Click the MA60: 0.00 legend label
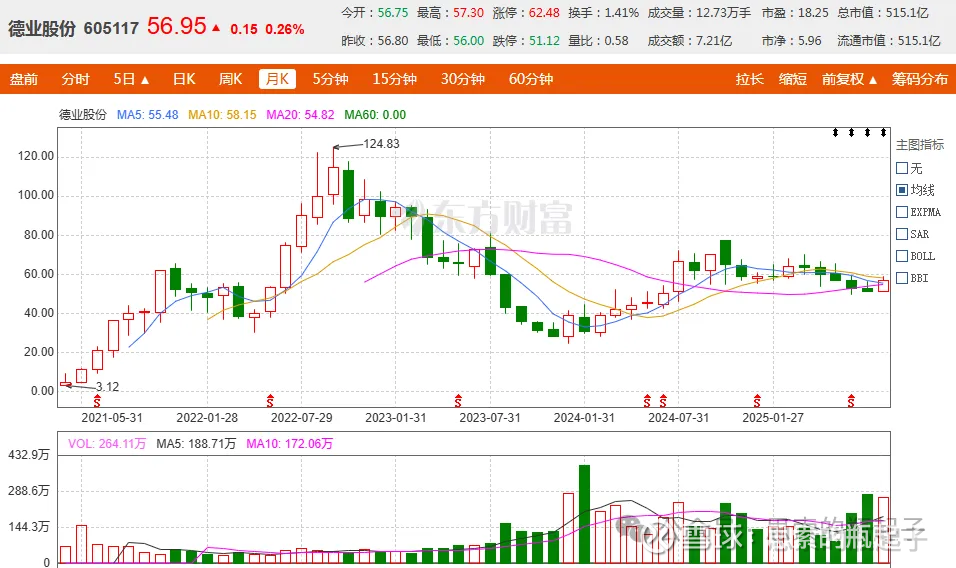 point(375,115)
